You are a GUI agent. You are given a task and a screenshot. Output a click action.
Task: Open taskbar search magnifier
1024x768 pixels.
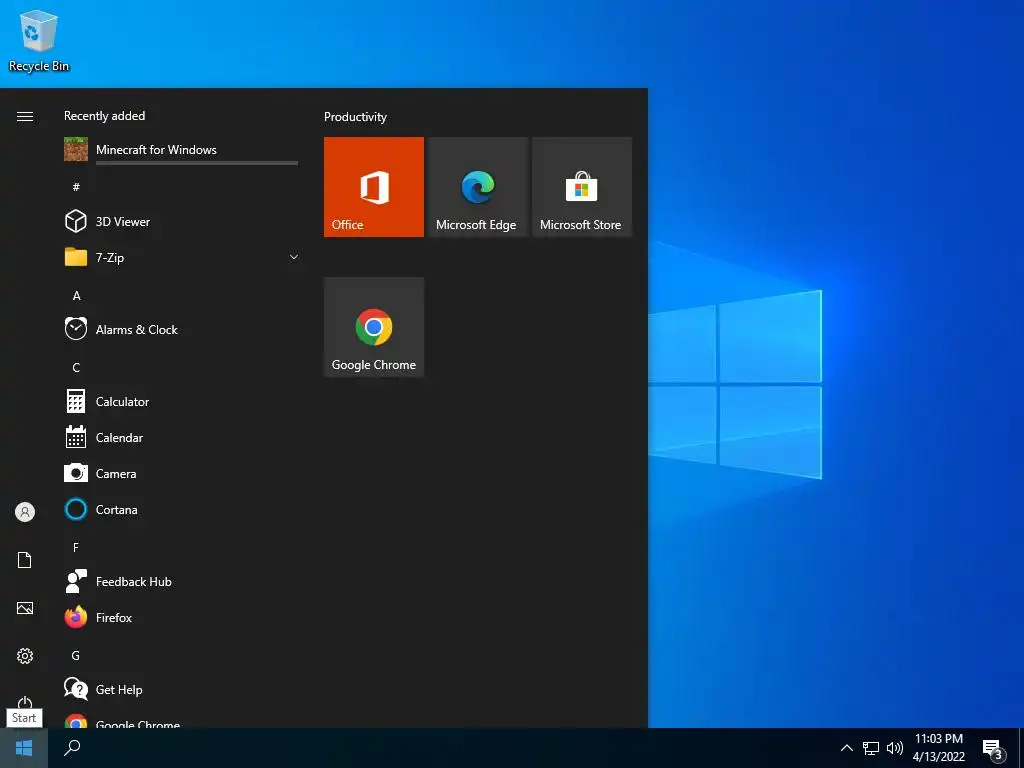point(72,748)
